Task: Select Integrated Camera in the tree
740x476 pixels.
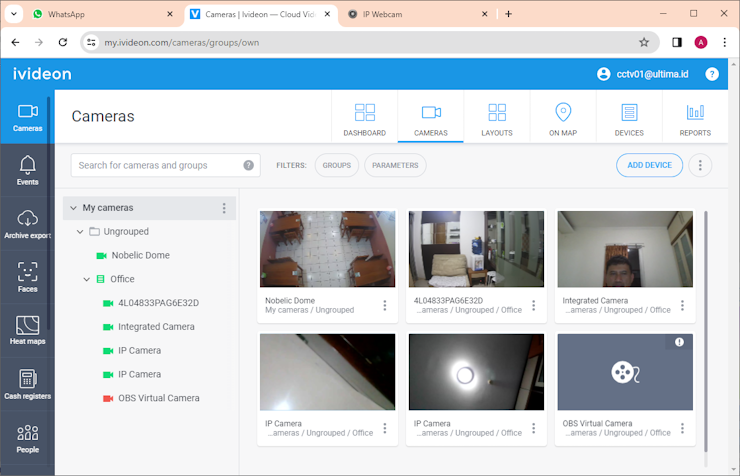Action: 156,326
